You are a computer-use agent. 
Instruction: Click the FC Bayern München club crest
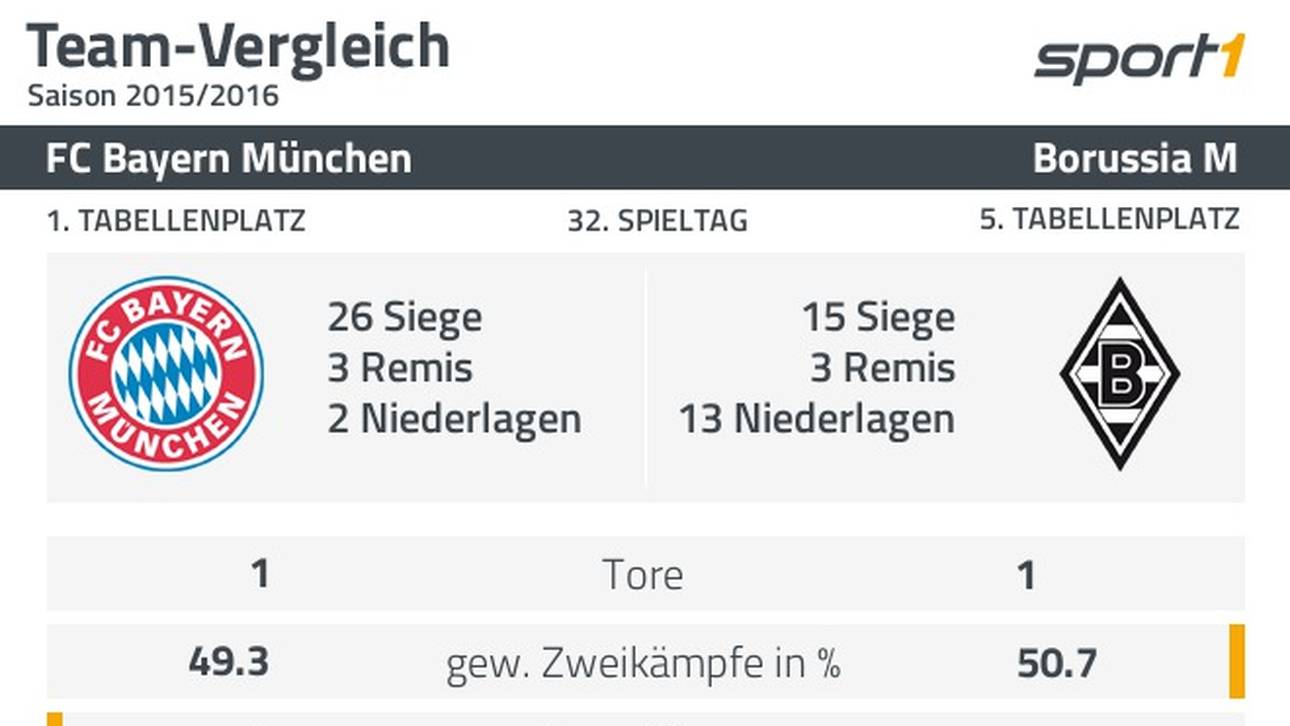166,373
